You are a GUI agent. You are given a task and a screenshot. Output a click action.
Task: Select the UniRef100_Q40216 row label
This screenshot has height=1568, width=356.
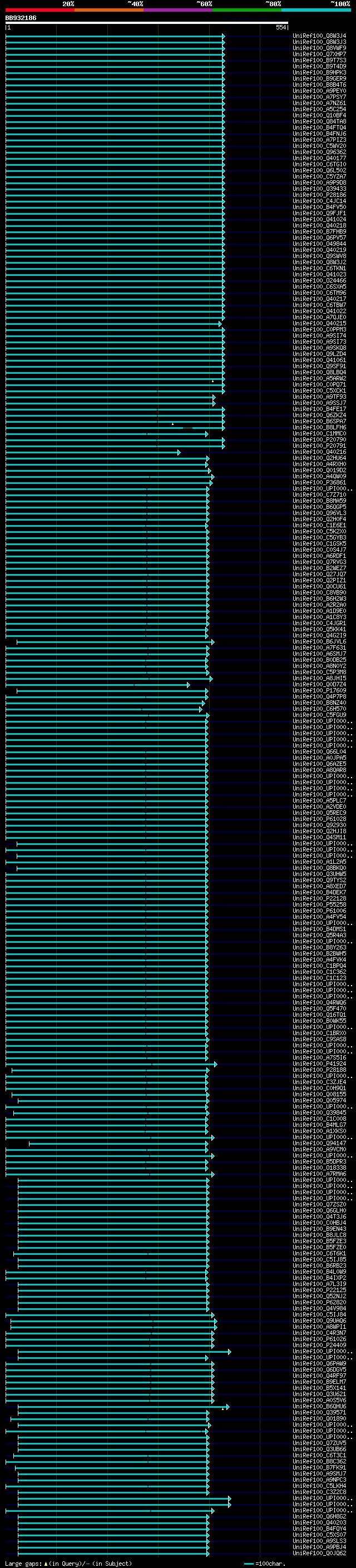(x=319, y=452)
